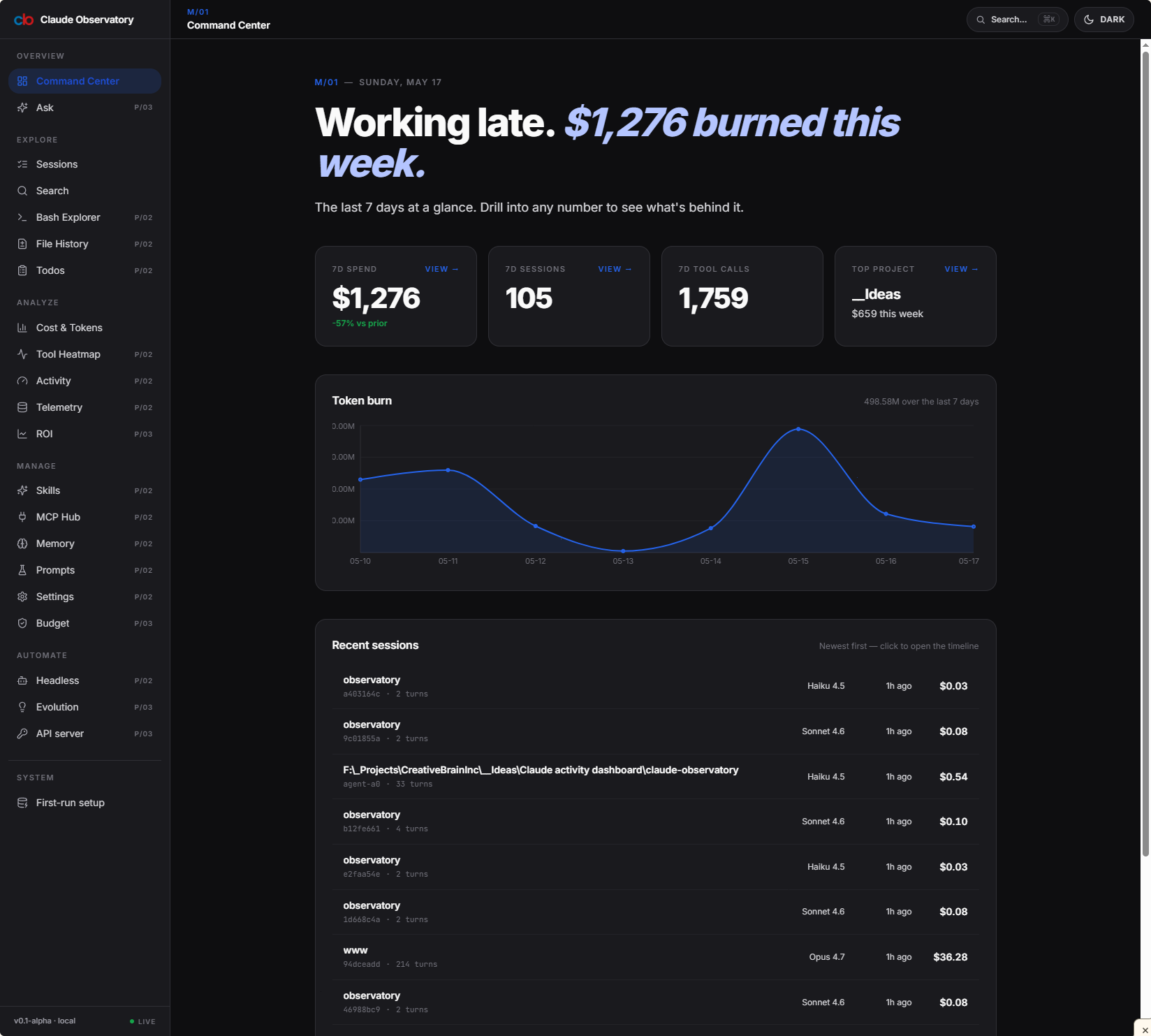Open the agent-a0 session with 33 turns
1151x1036 pixels.
(655, 776)
